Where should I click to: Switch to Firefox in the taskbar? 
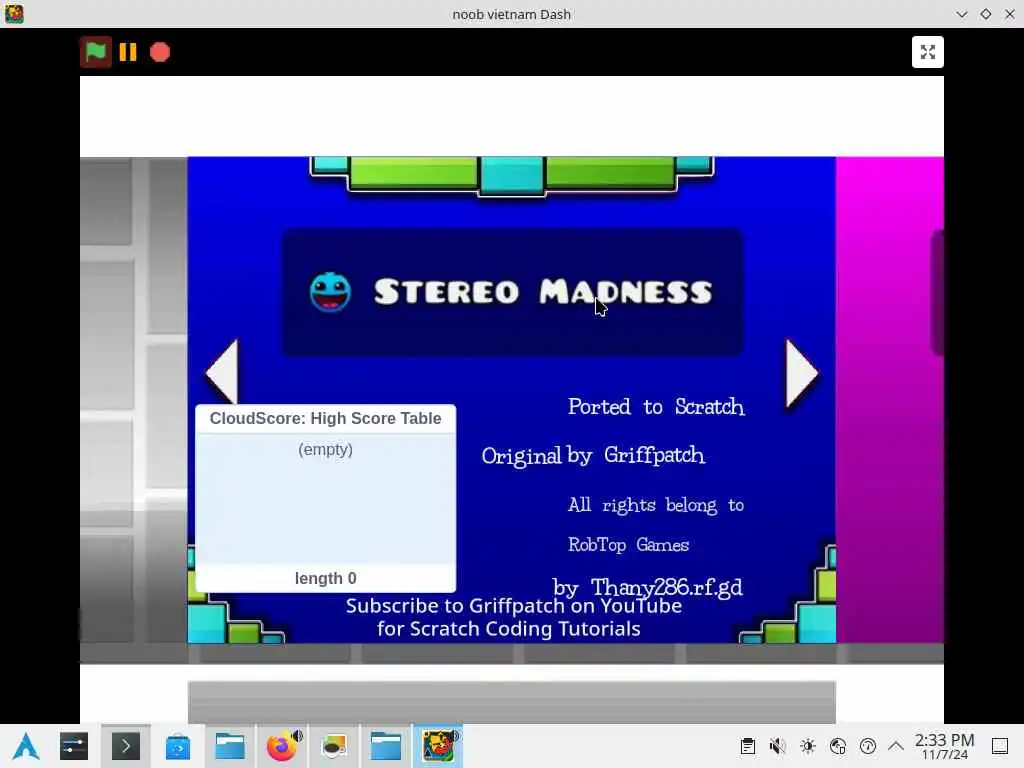point(282,746)
